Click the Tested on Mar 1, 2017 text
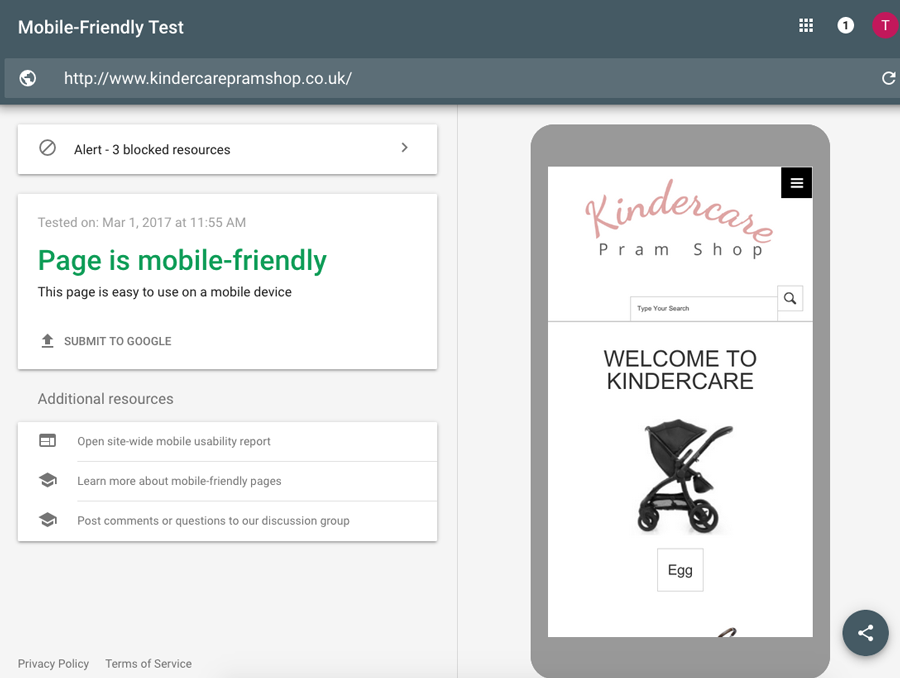The height and width of the screenshot is (678, 900). [142, 223]
